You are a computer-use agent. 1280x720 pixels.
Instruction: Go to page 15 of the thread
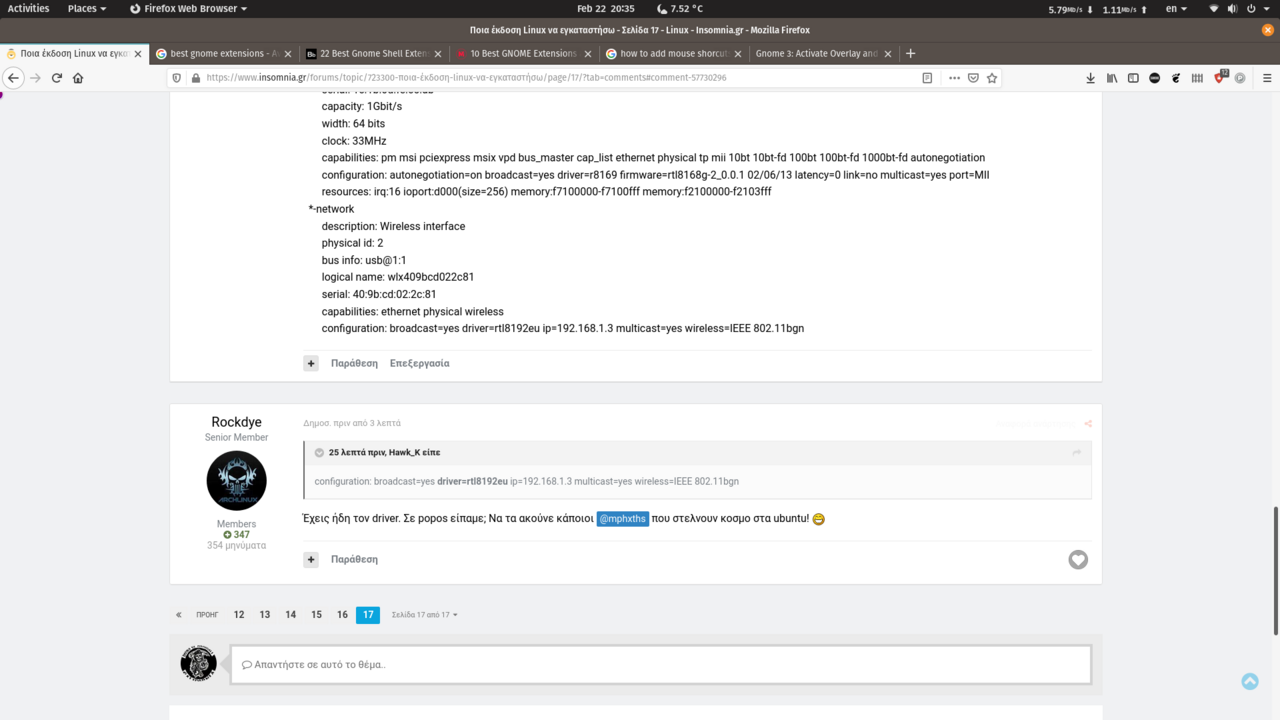(x=316, y=615)
